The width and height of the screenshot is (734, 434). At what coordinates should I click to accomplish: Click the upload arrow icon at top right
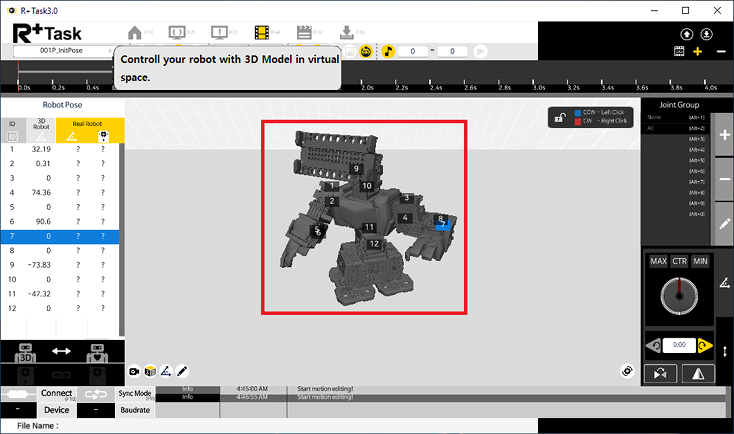click(687, 35)
